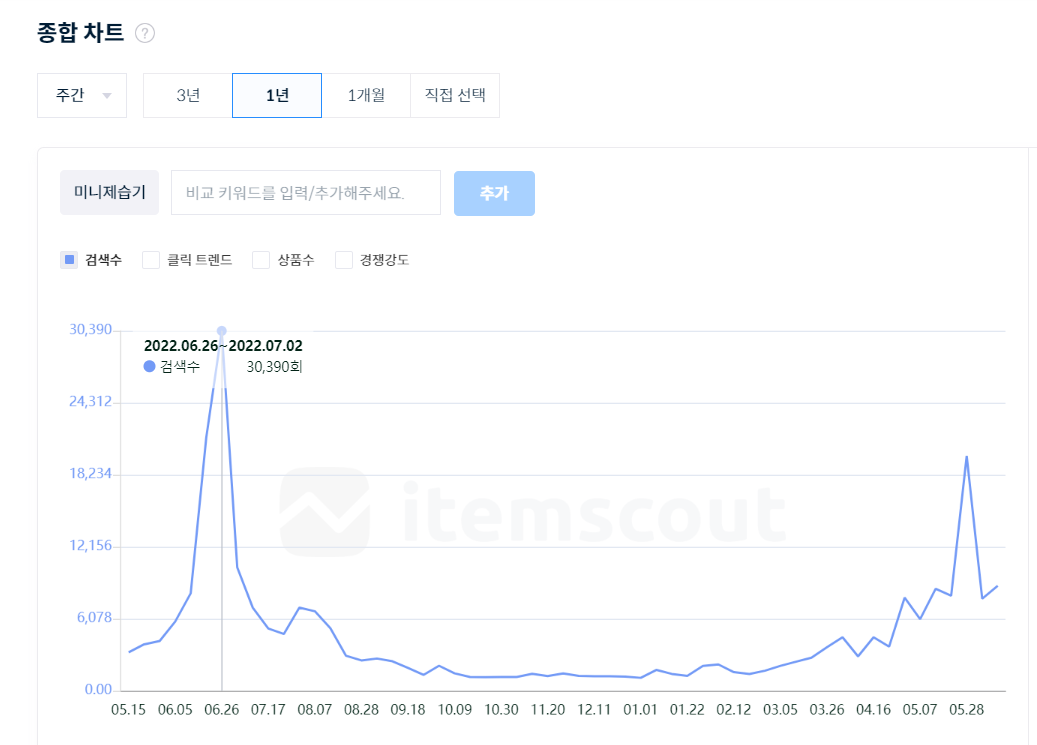Click the 30,390 y-axis value label
Screen dimensions: 1037x745
[90, 330]
